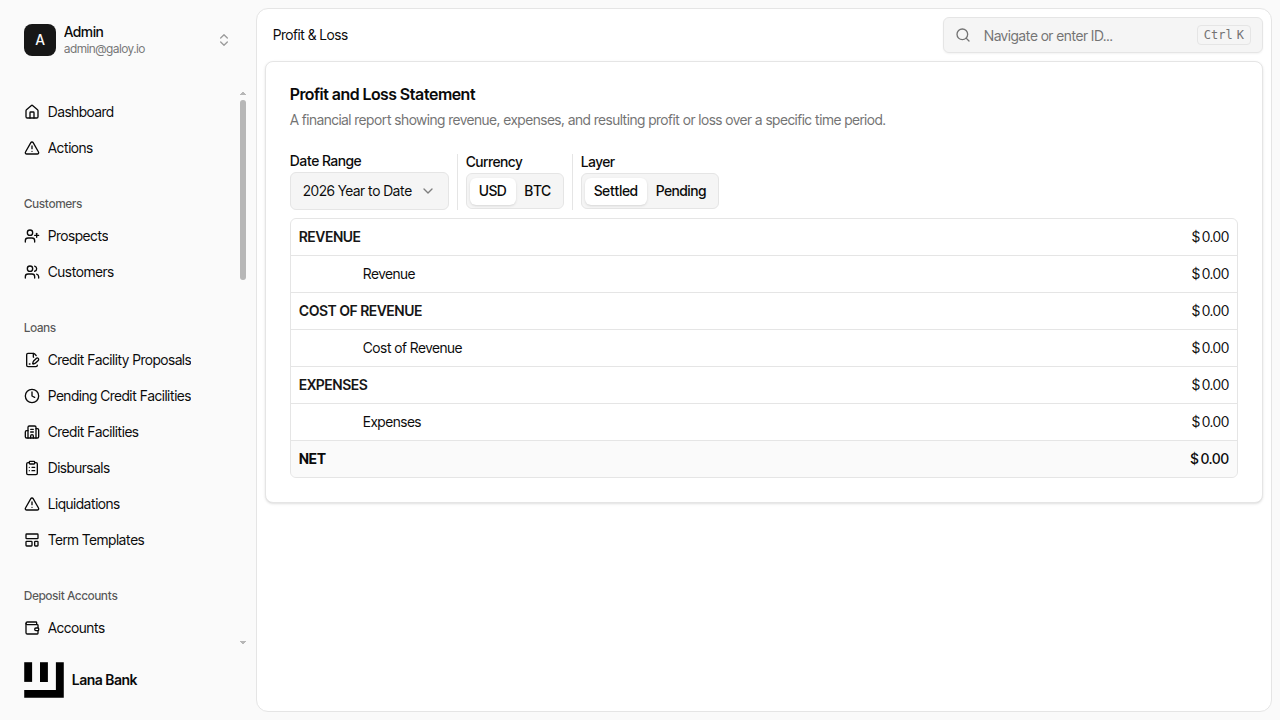Image resolution: width=1280 pixels, height=720 pixels.
Task: Click the NET total row
Action: tap(764, 459)
